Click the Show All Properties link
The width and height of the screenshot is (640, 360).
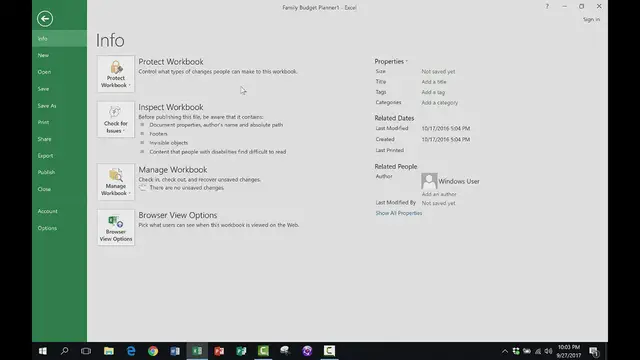pos(399,213)
